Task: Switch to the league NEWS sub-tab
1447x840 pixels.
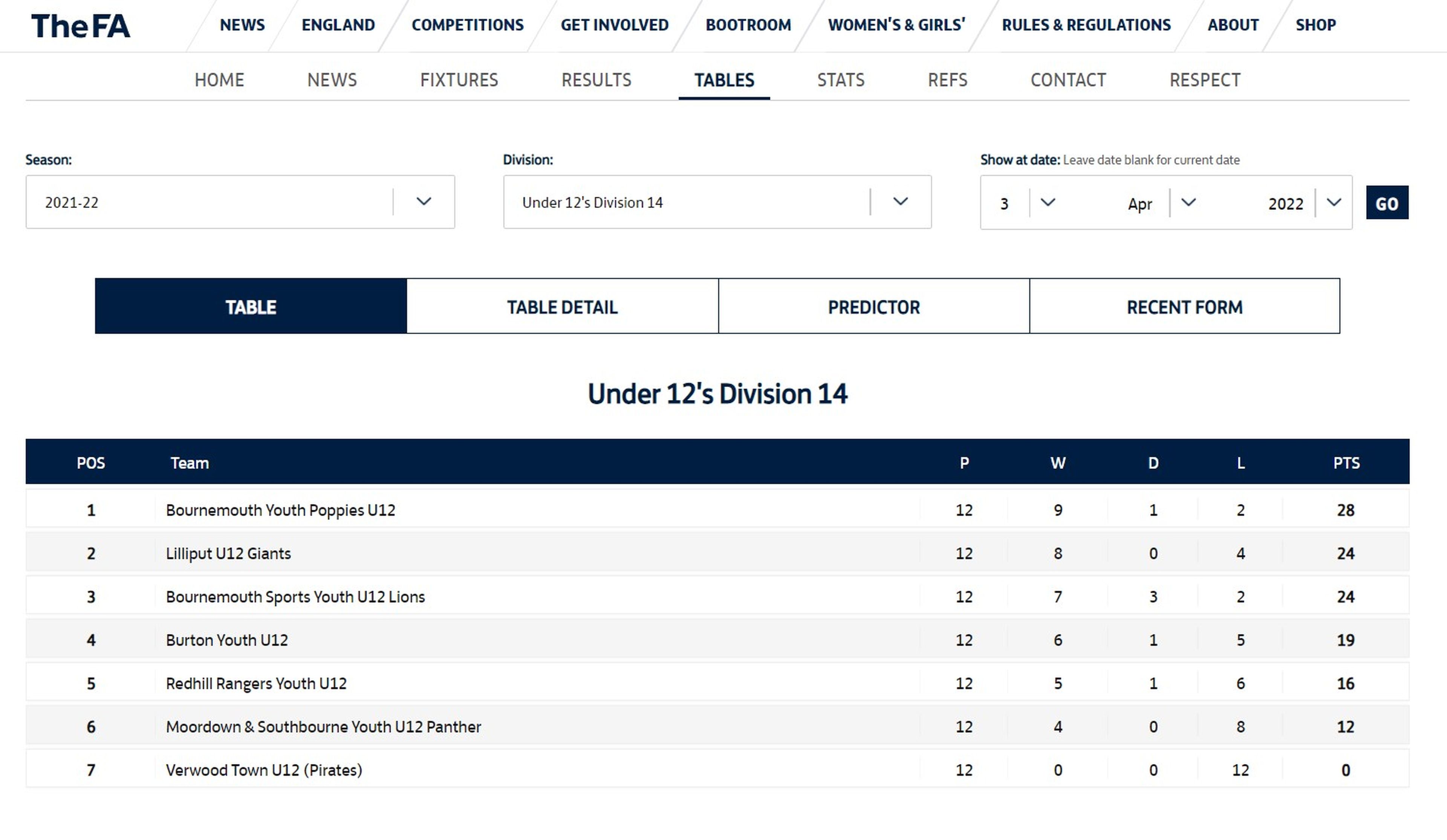Action: click(332, 80)
